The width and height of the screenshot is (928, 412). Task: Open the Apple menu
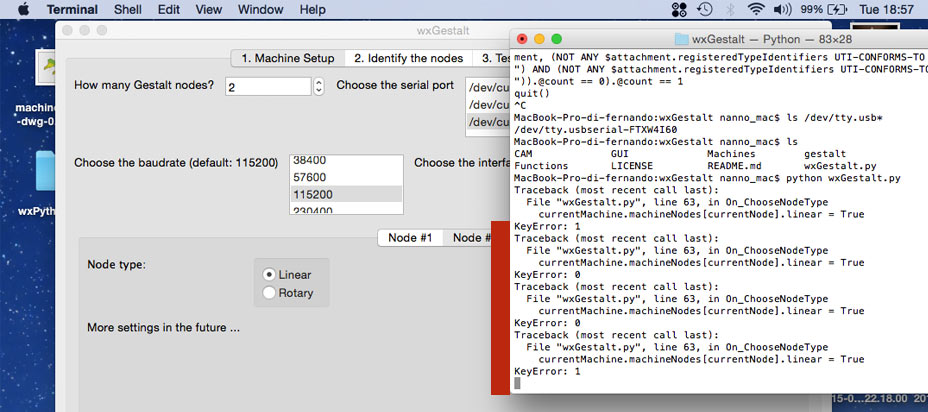click(23, 9)
